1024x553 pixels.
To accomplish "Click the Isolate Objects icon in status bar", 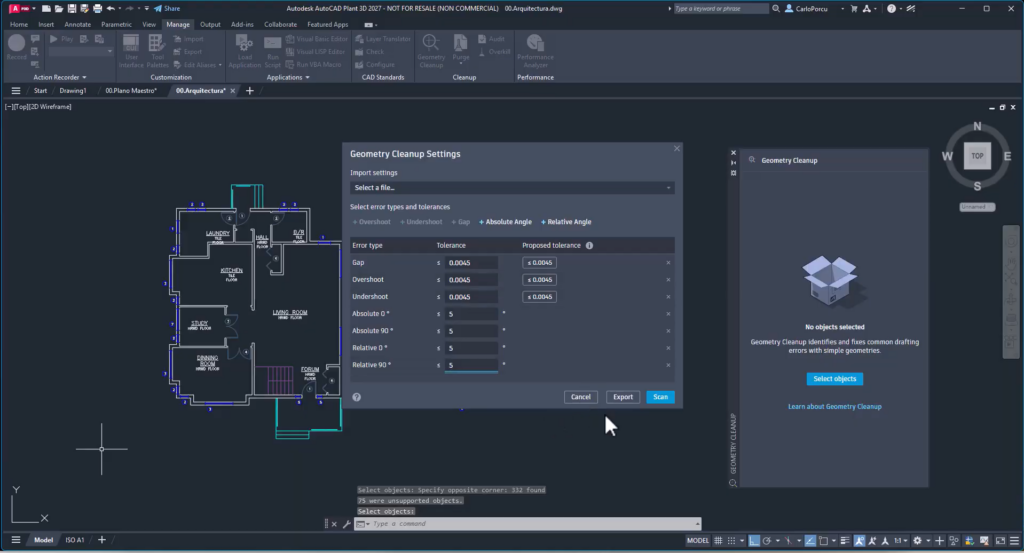I will [953, 541].
